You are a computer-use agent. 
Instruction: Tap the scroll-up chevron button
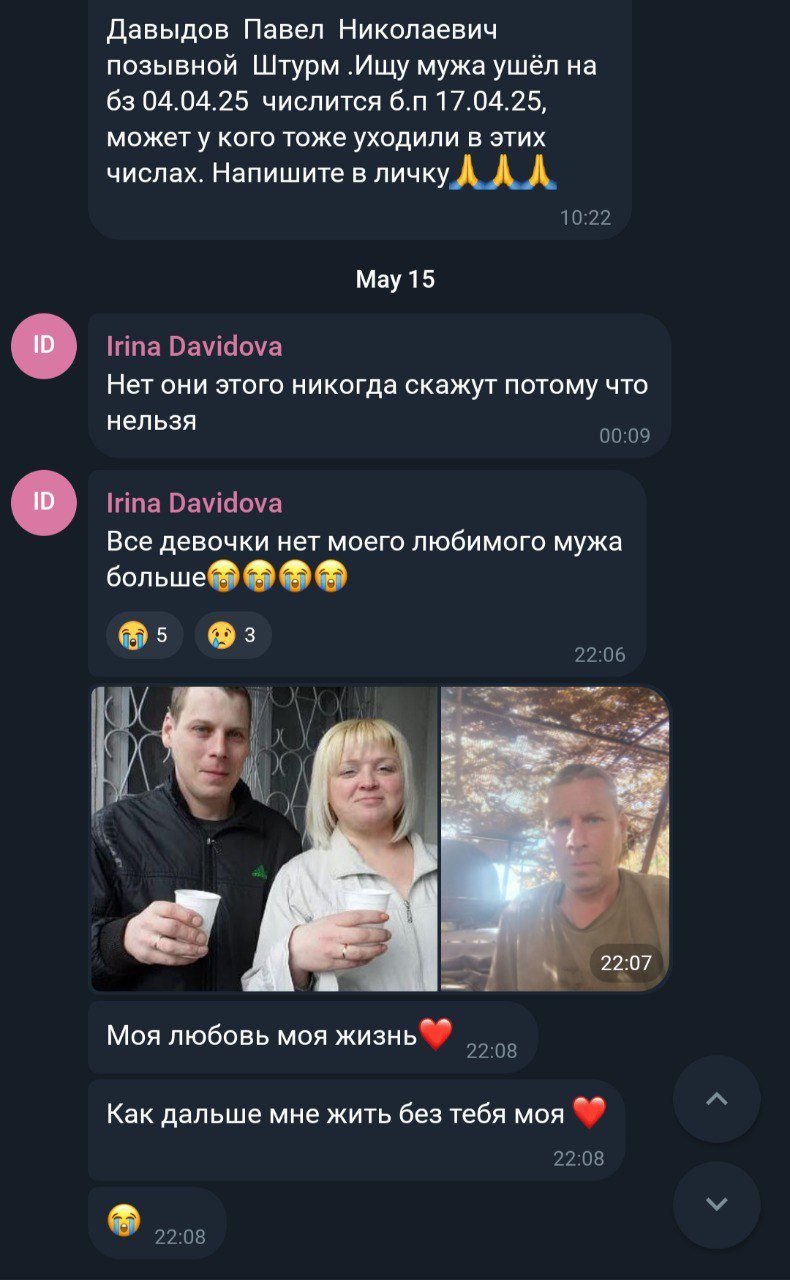click(x=716, y=1099)
